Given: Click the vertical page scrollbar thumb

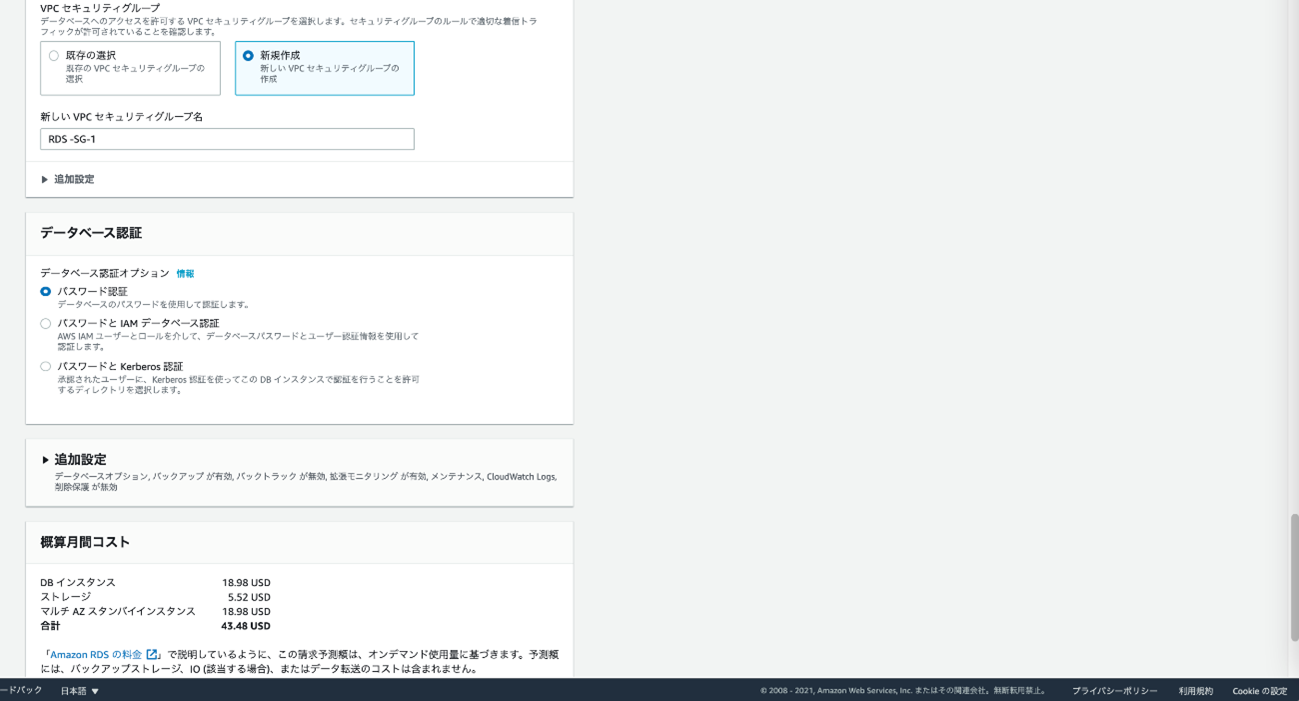Looking at the screenshot, I should tap(1294, 577).
